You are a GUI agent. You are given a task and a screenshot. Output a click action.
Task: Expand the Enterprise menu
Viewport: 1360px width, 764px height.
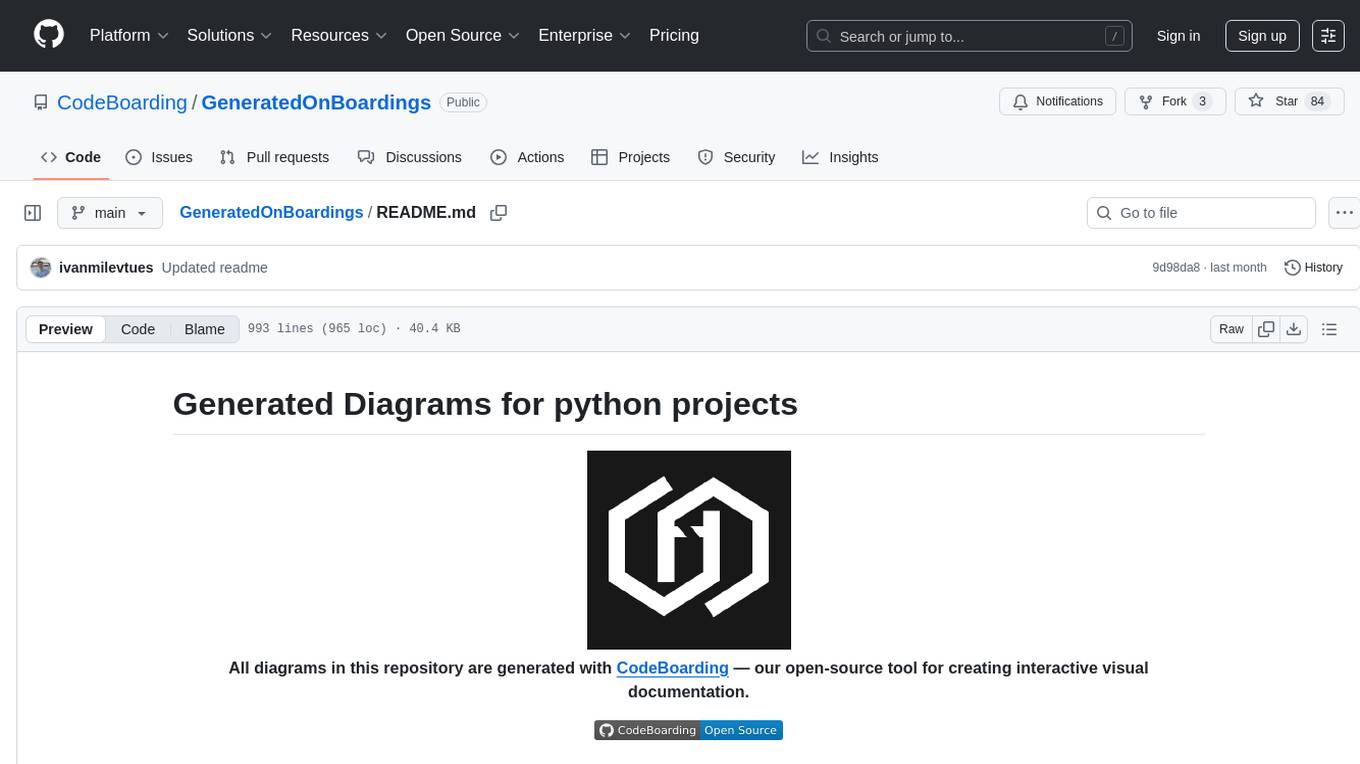(584, 35)
